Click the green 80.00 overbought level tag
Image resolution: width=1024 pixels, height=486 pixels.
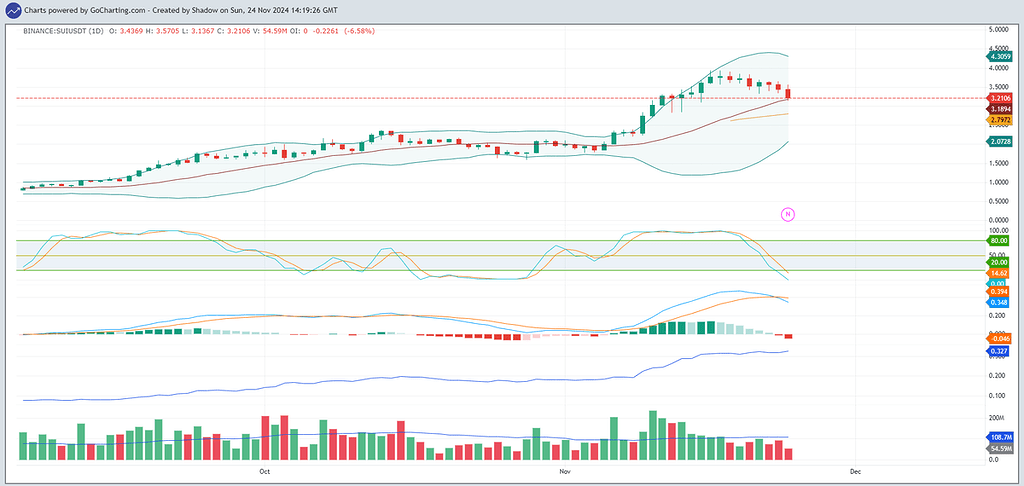(998, 241)
